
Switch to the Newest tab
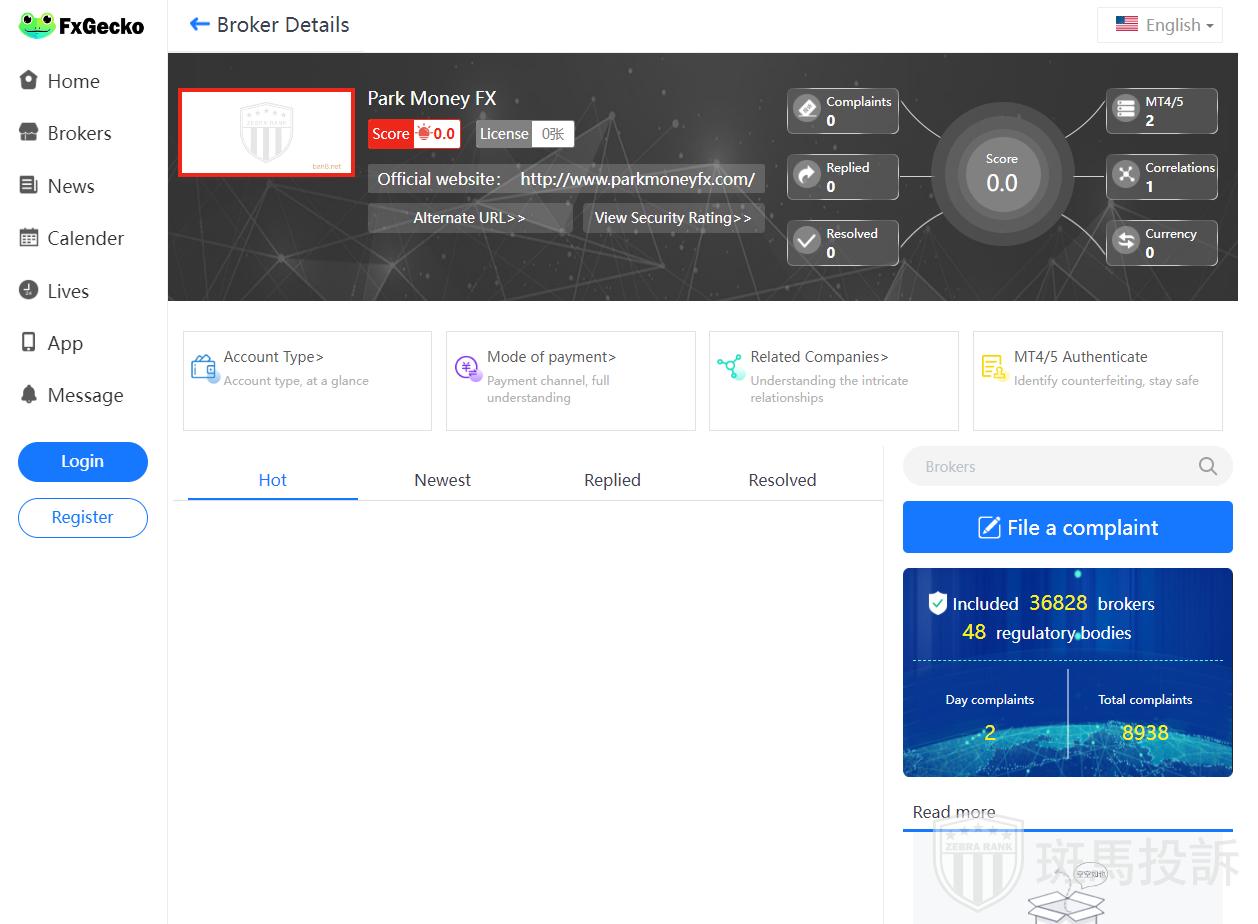[442, 480]
